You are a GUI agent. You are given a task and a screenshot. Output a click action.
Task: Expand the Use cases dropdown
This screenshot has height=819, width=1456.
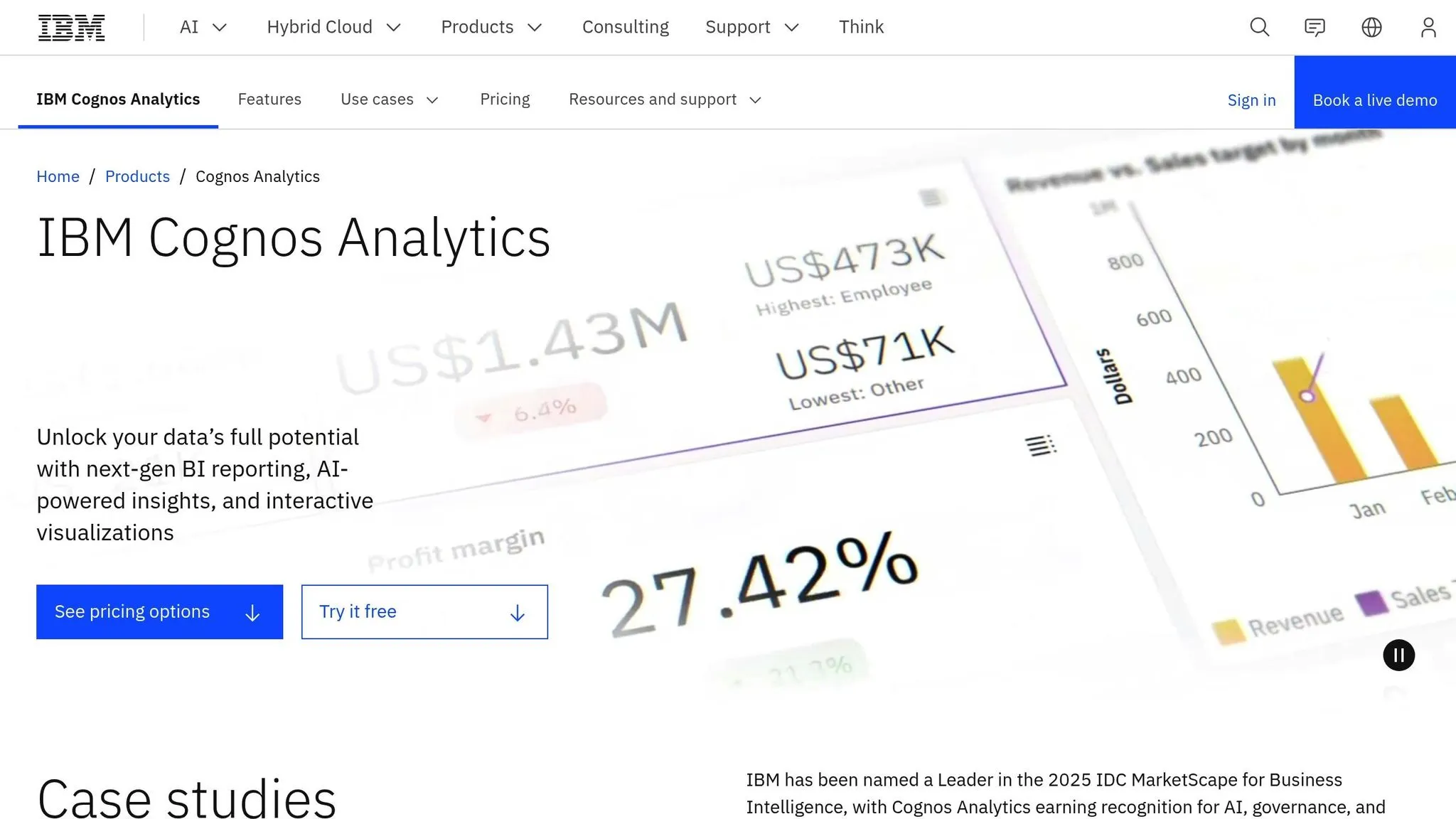390,100
